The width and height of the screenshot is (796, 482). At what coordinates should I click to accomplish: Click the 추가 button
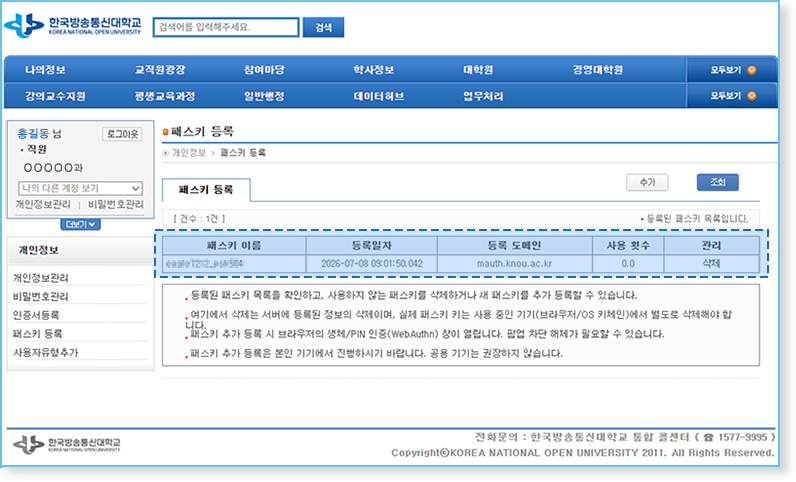(647, 182)
